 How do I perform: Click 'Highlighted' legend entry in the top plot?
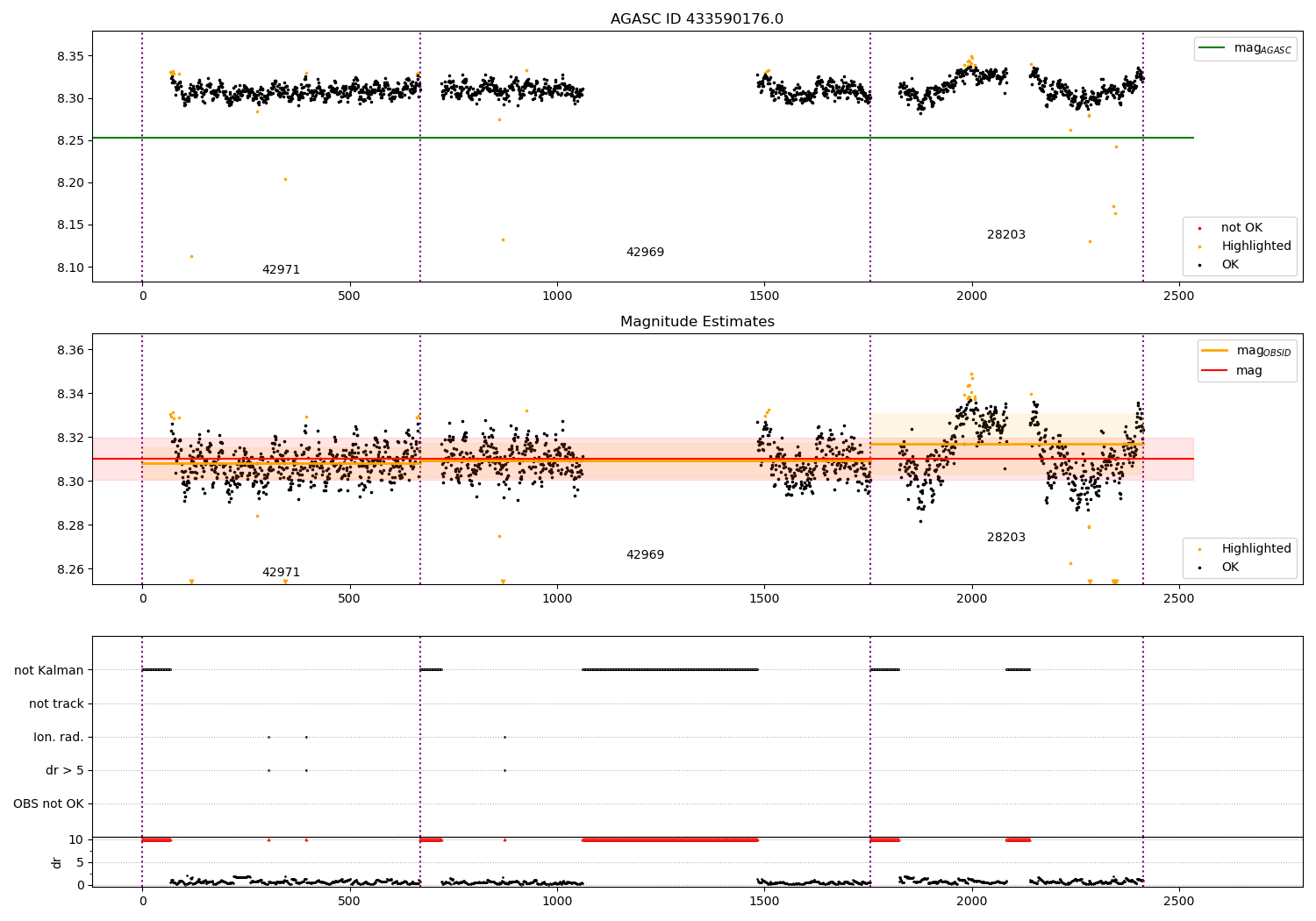pos(1246,246)
